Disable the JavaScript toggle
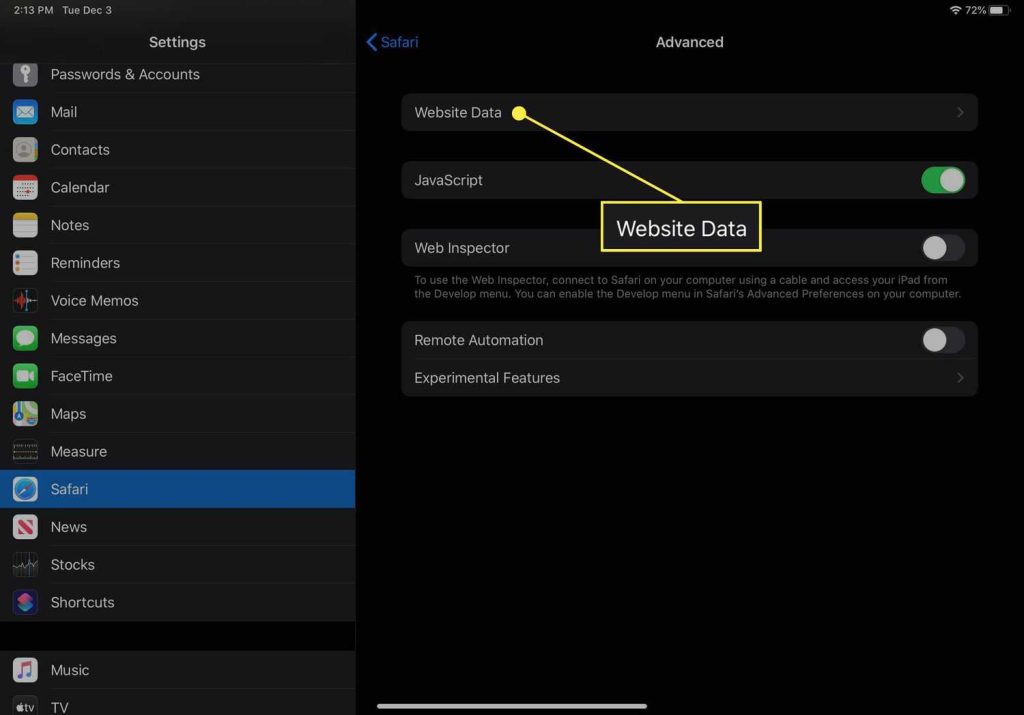 [942, 180]
